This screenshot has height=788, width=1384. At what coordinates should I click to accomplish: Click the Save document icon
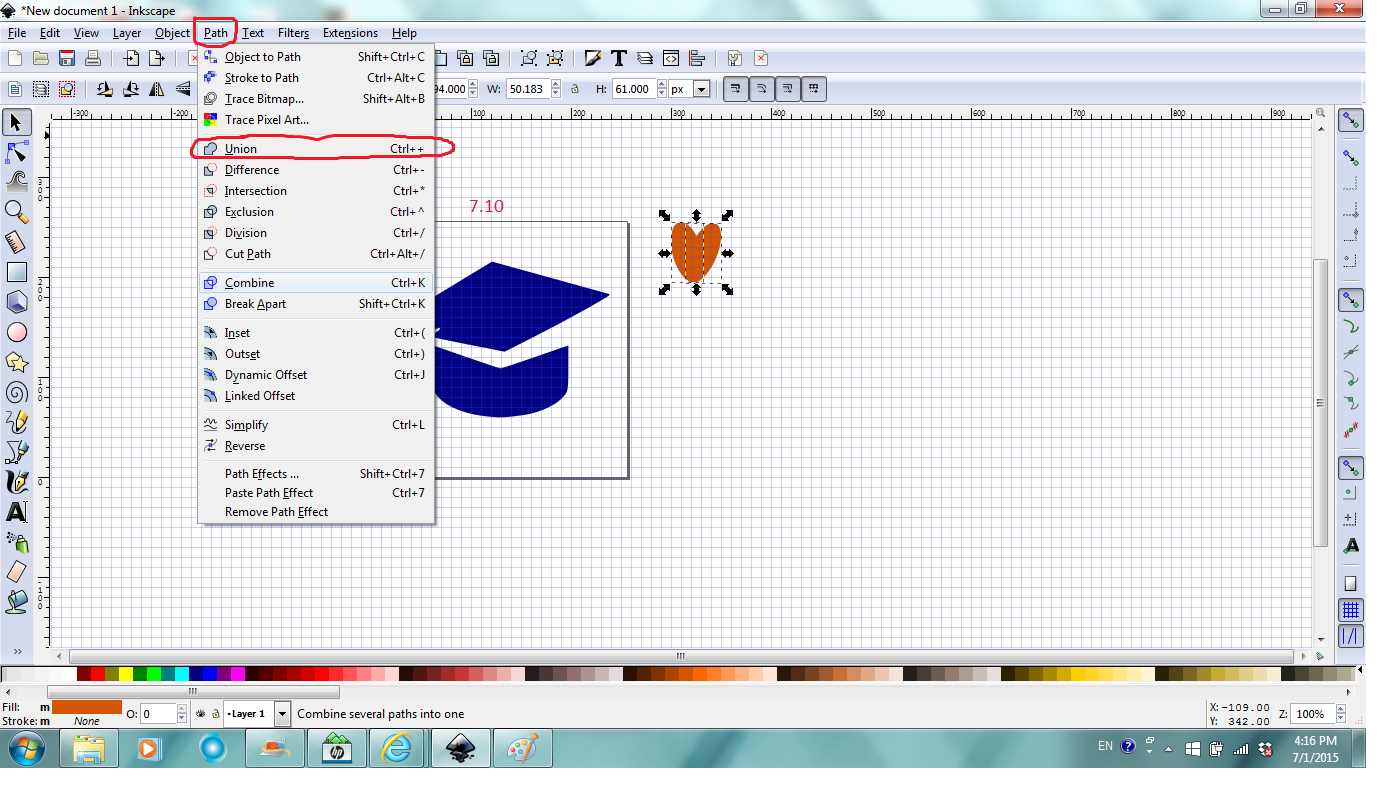(67, 58)
